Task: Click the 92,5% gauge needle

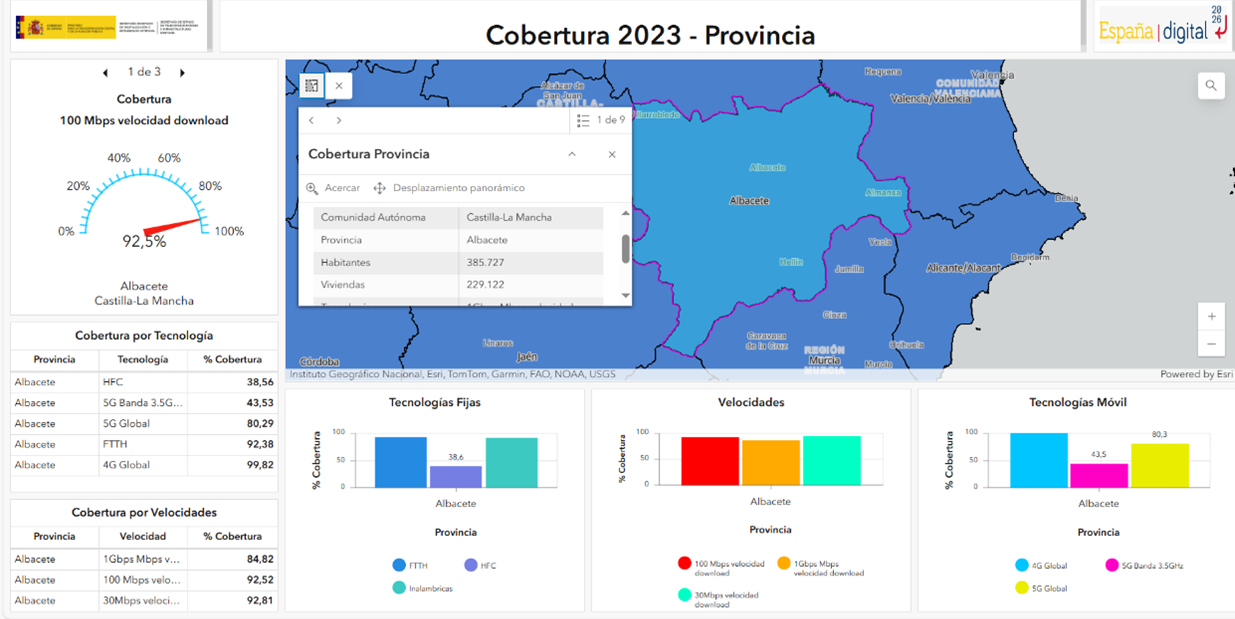Action: pos(173,228)
